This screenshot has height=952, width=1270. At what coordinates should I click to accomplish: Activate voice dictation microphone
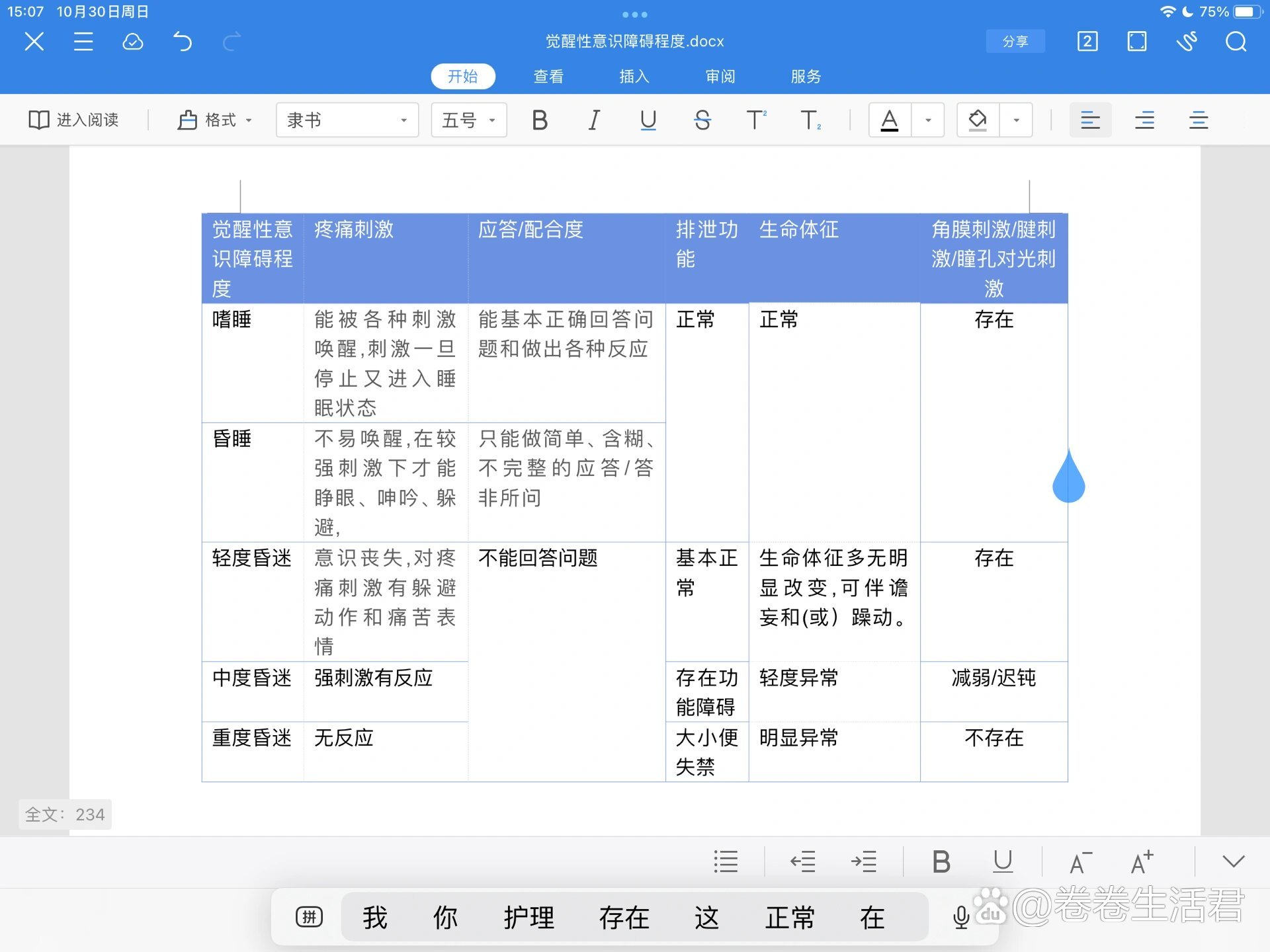point(960,917)
